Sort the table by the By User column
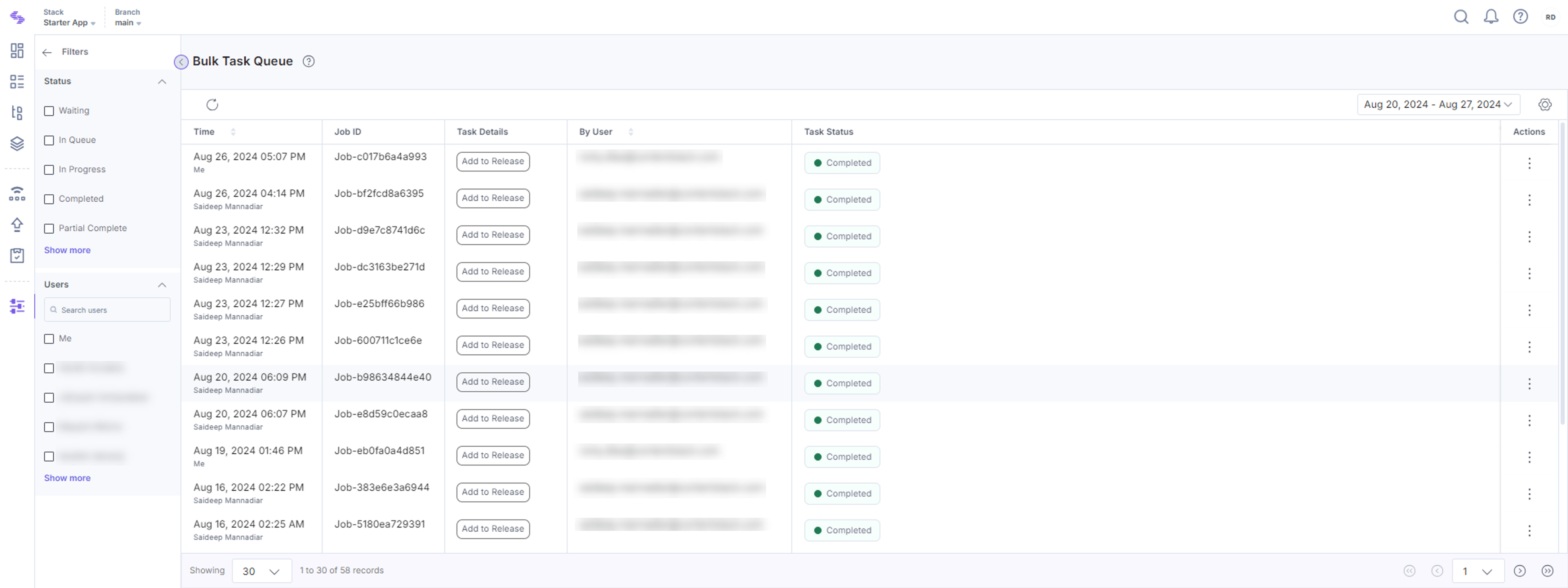This screenshot has height=588, width=1568. pyautogui.click(x=630, y=132)
